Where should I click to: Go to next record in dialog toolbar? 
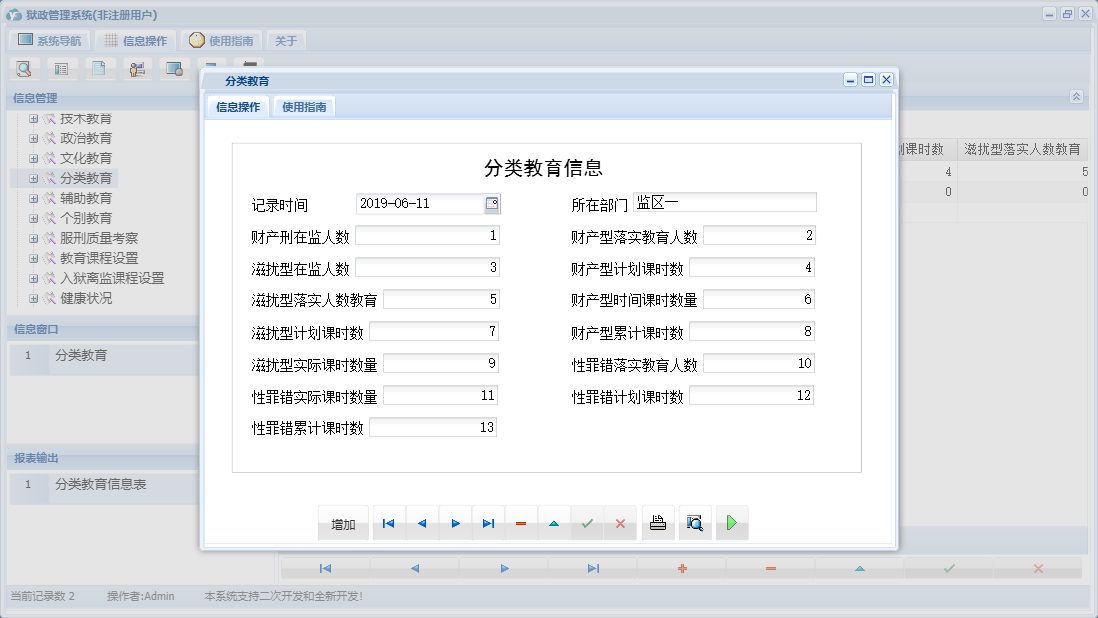pos(455,523)
